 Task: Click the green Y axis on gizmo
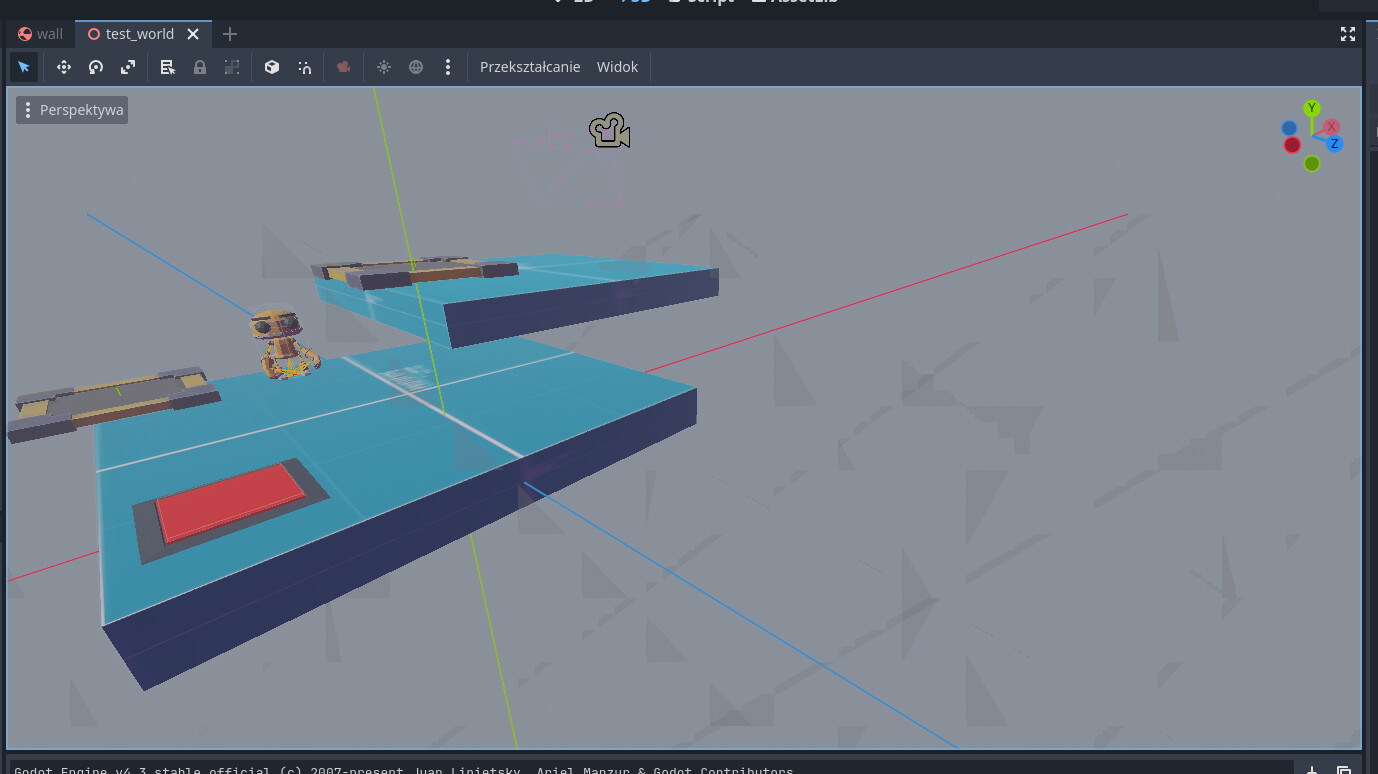1312,108
